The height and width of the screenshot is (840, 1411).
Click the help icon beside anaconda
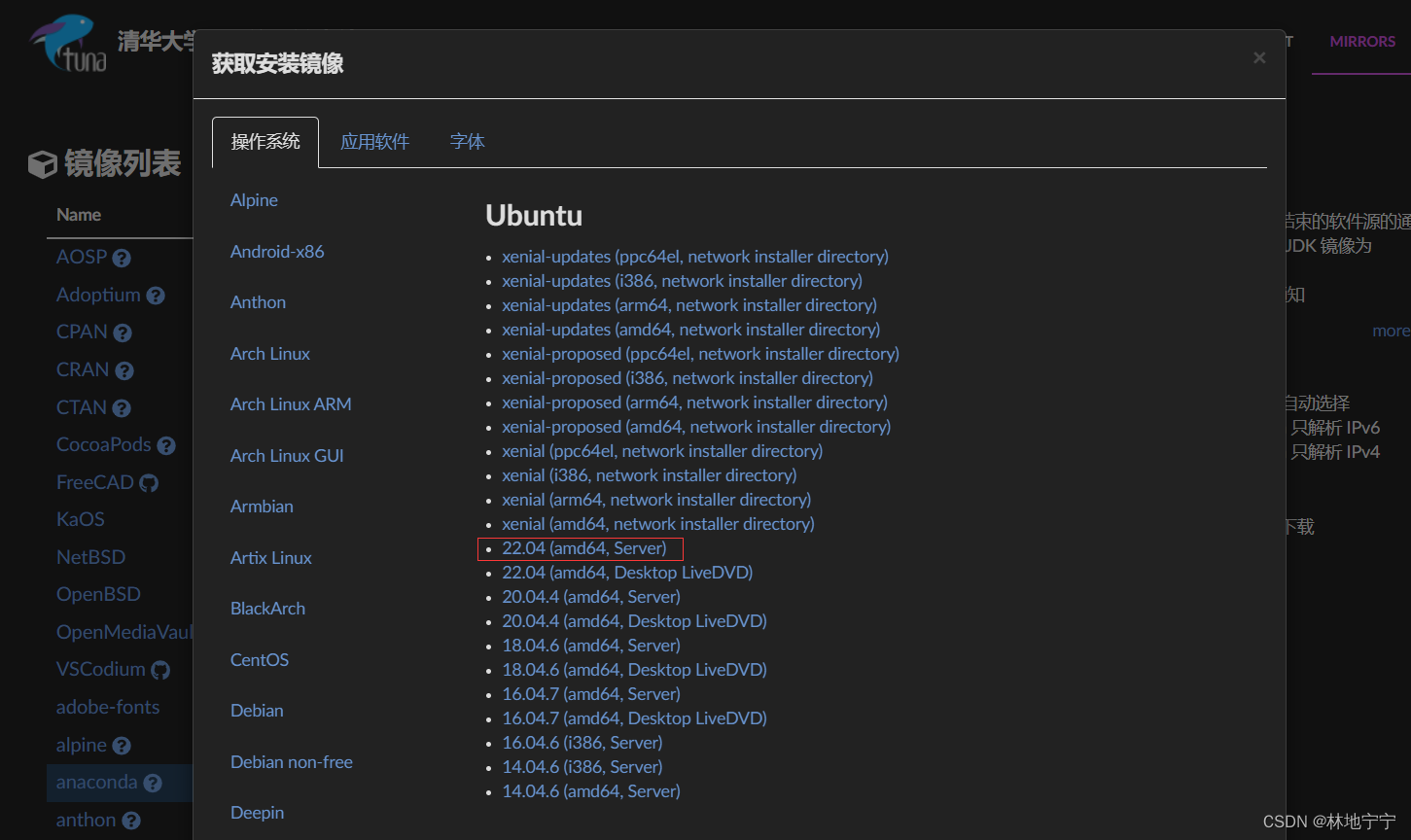(x=153, y=783)
